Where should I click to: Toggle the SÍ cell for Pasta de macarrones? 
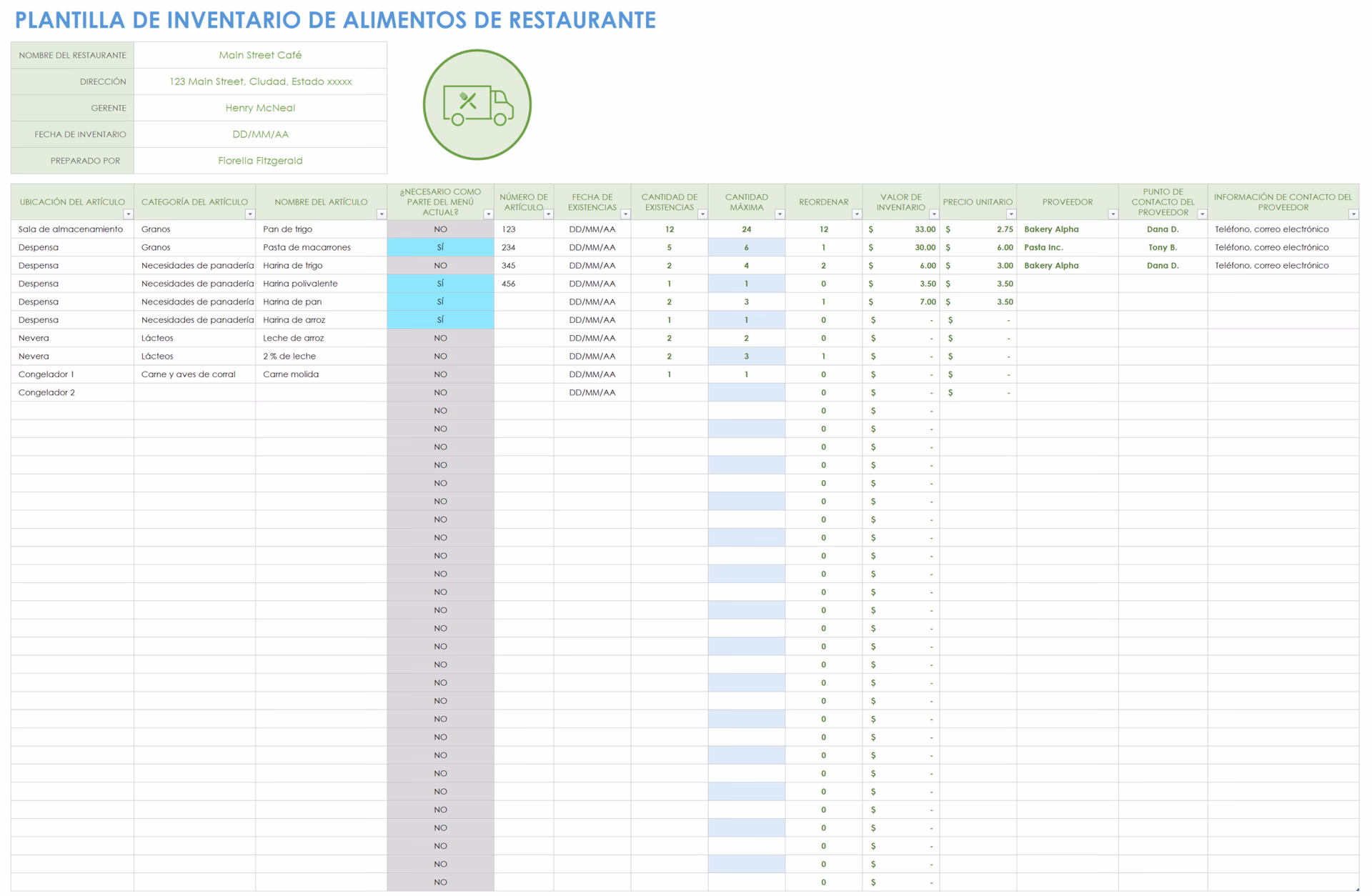coord(439,247)
